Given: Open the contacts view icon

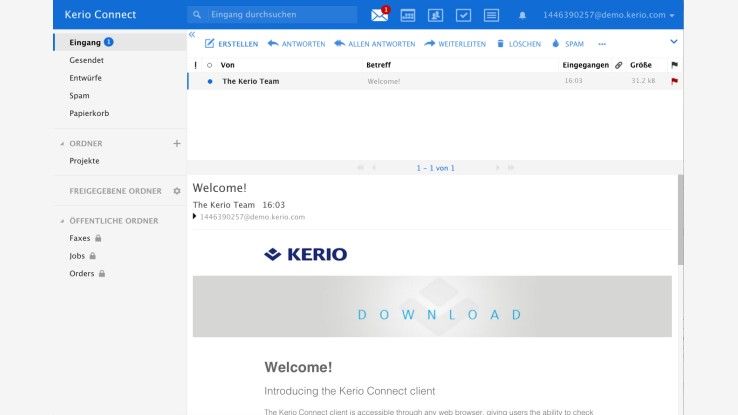Looking at the screenshot, I should pyautogui.click(x=435, y=15).
